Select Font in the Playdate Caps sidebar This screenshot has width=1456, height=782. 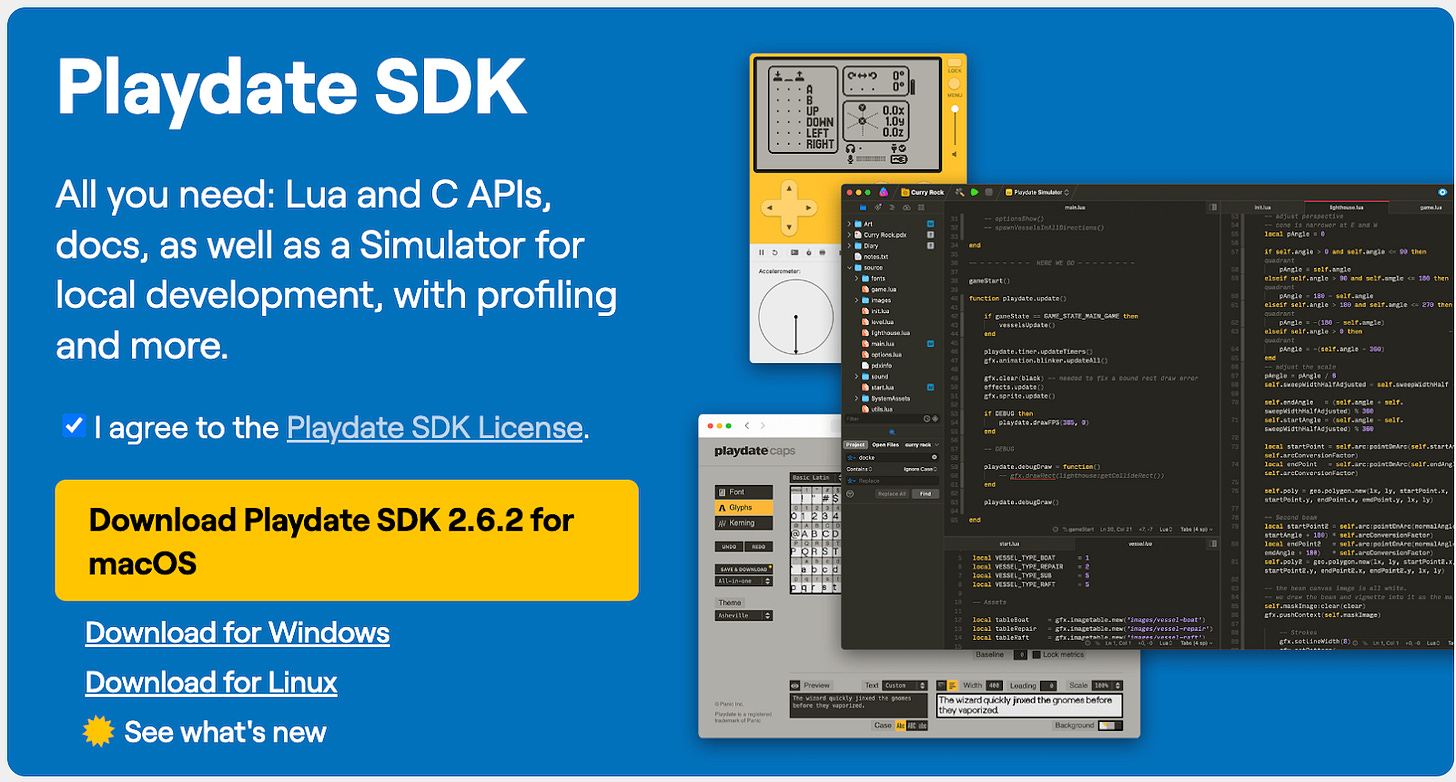pos(744,492)
